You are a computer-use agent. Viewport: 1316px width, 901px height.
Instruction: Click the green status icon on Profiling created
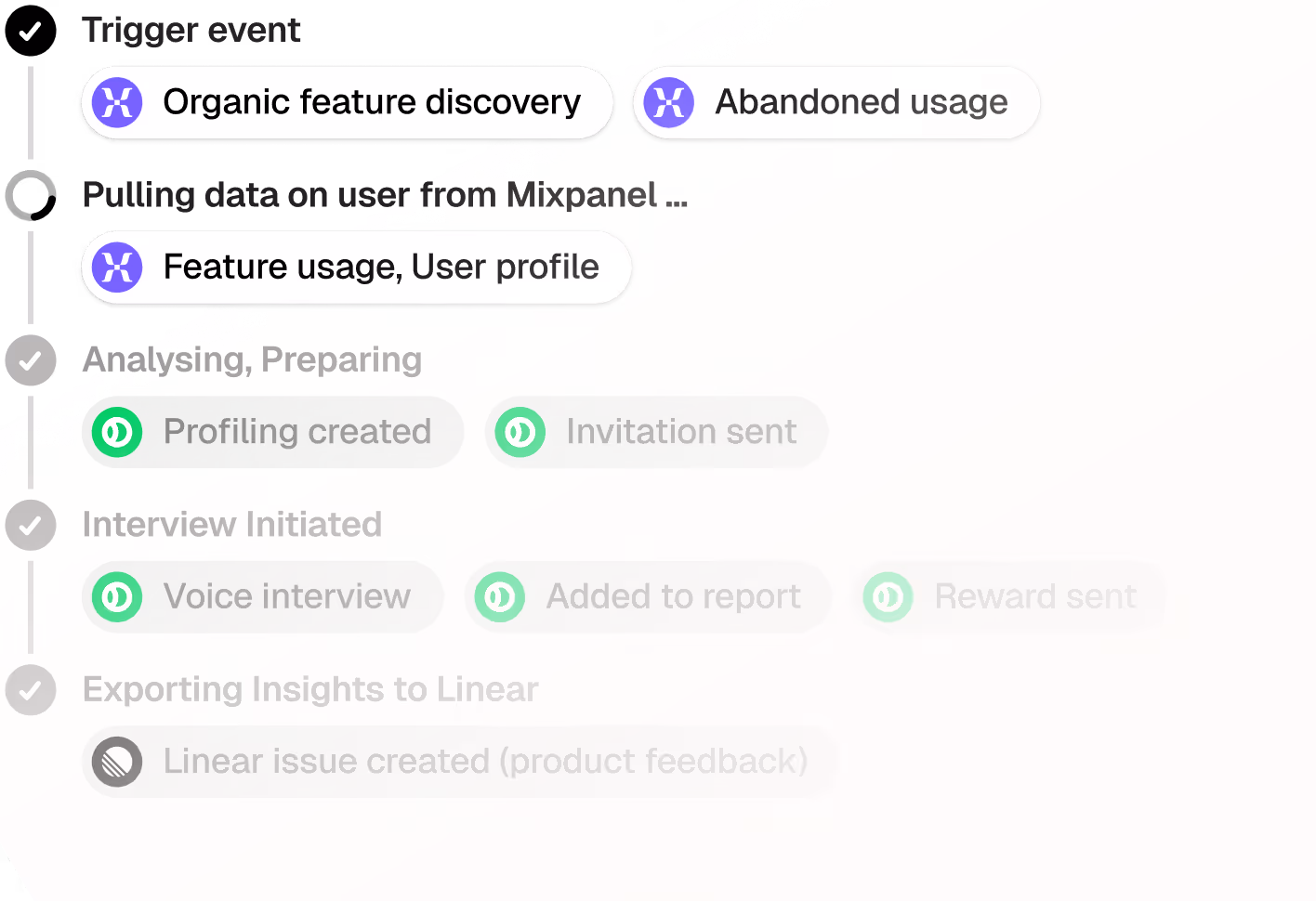(x=116, y=432)
